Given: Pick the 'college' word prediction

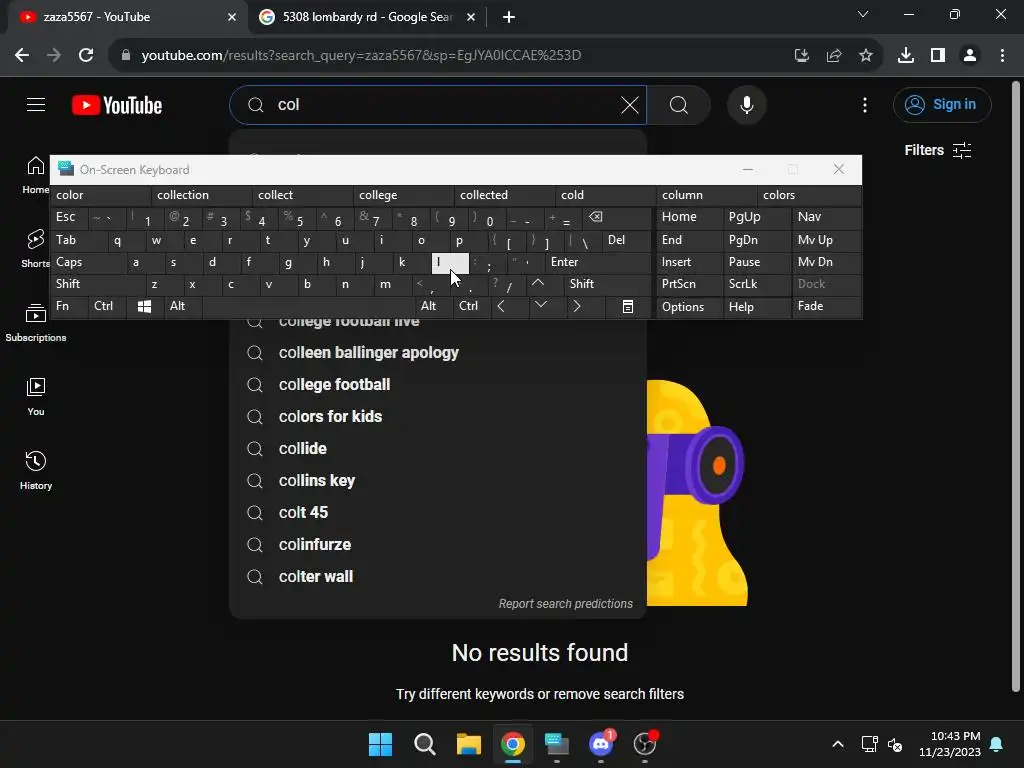Looking at the screenshot, I should tap(404, 195).
